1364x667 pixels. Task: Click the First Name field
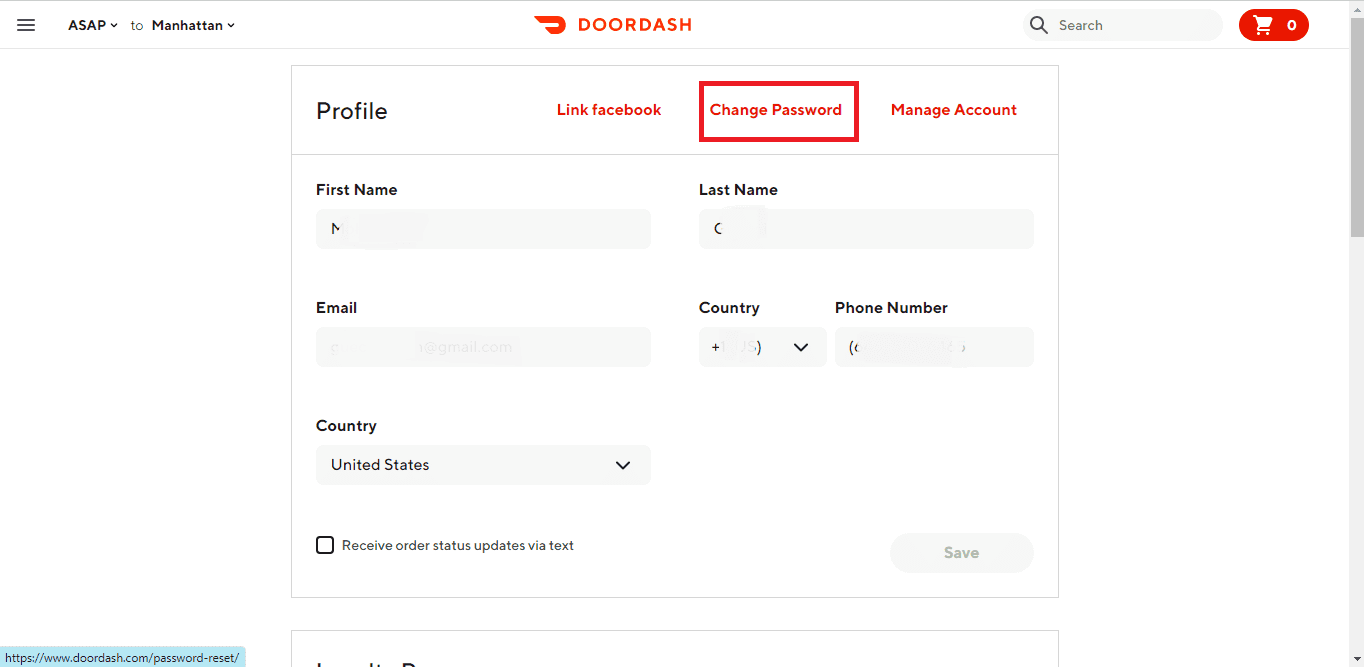483,229
